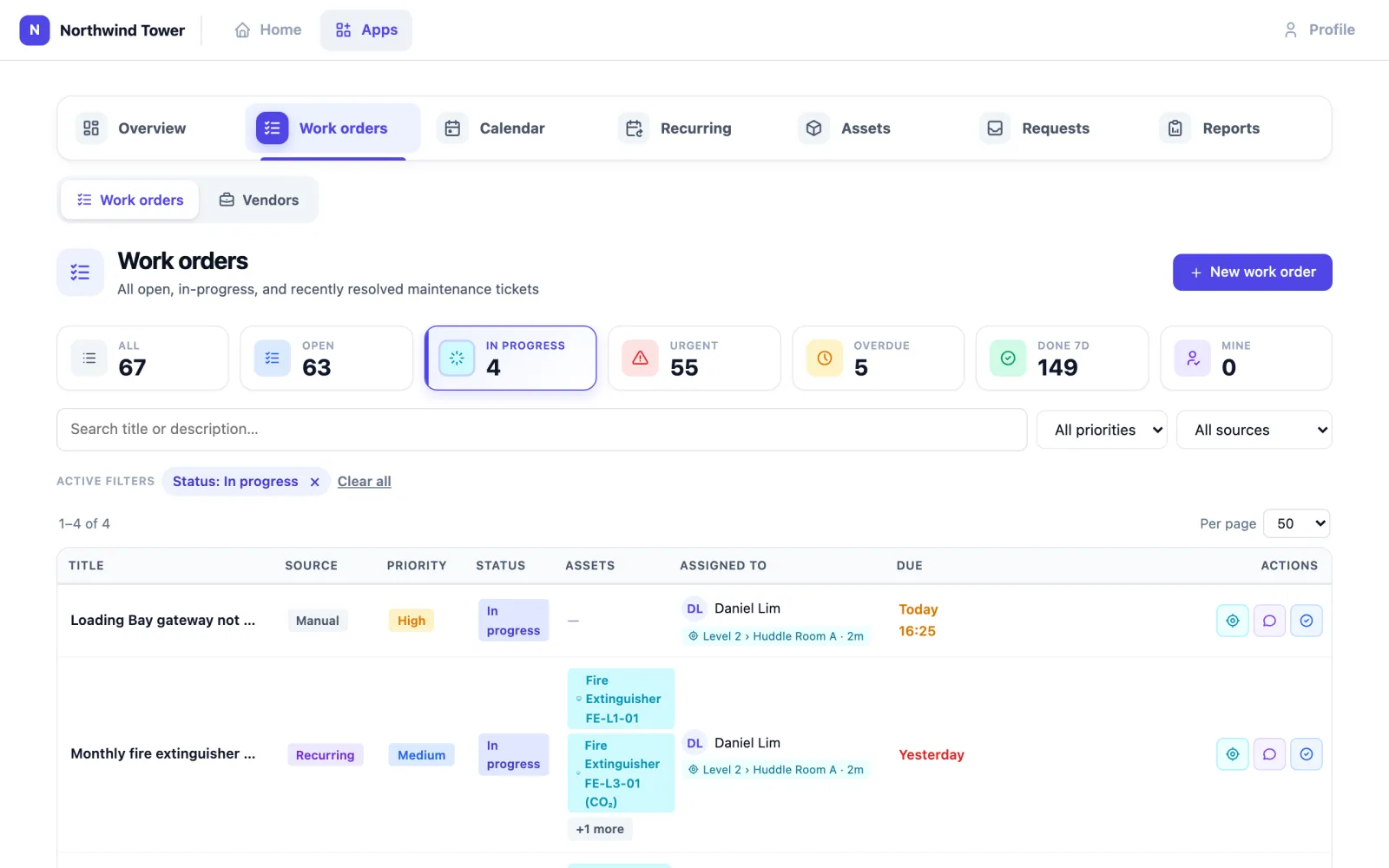
Task: Click the "Clear all" filters link
Action: [x=365, y=482]
